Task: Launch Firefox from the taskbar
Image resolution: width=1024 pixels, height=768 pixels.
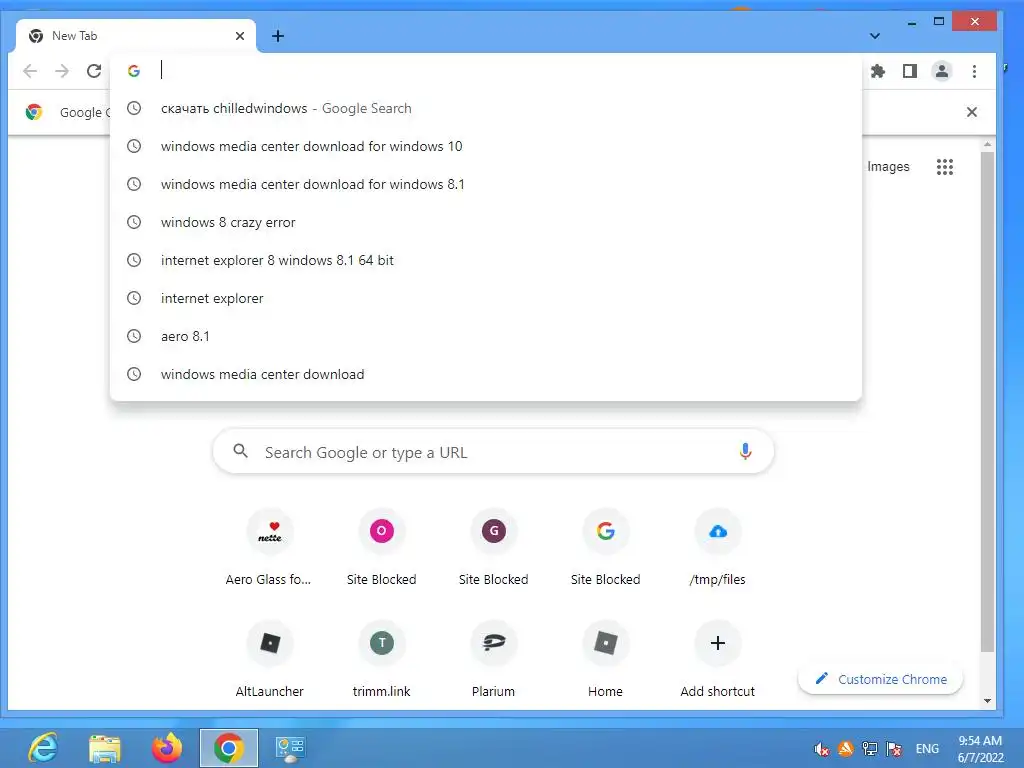Action: tap(167, 748)
